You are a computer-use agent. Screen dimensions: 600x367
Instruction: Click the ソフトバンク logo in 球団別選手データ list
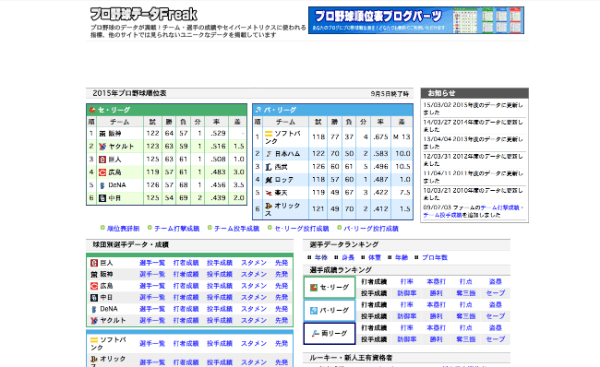point(94,340)
